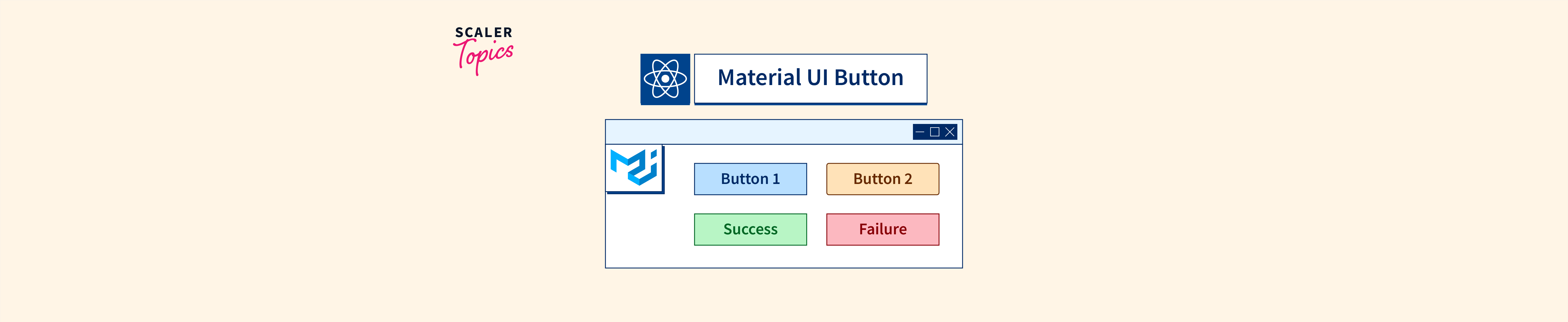Click the green Success button
Image resolution: width=1568 pixels, height=322 pixels.
tap(750, 230)
